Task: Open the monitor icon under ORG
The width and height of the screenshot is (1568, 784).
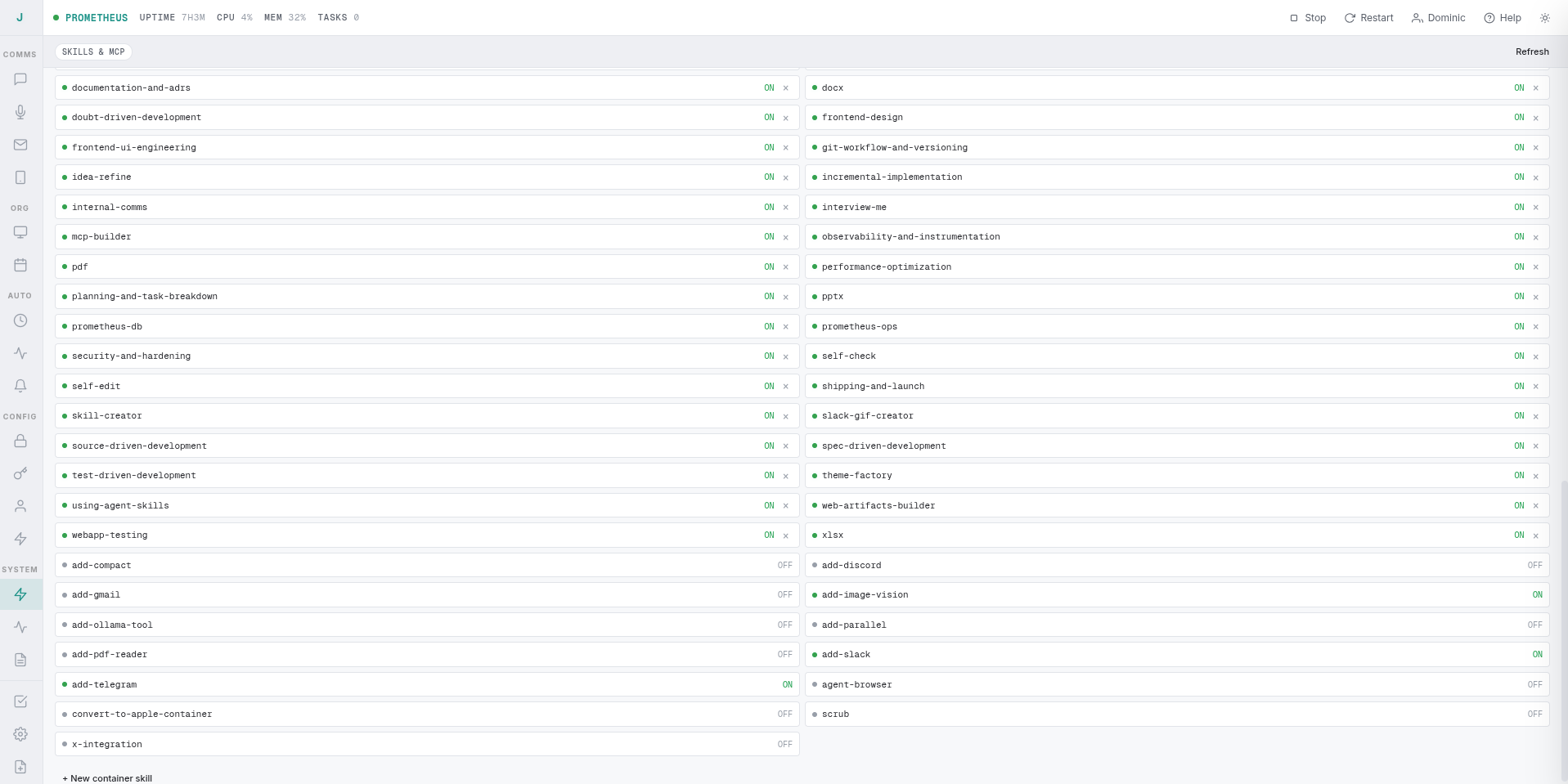Action: tap(20, 232)
